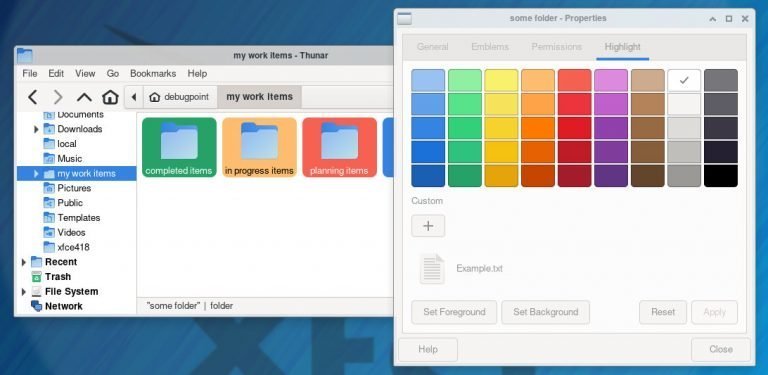Pick the light orange swatch in top row
This screenshot has width=768, height=375.
point(538,80)
